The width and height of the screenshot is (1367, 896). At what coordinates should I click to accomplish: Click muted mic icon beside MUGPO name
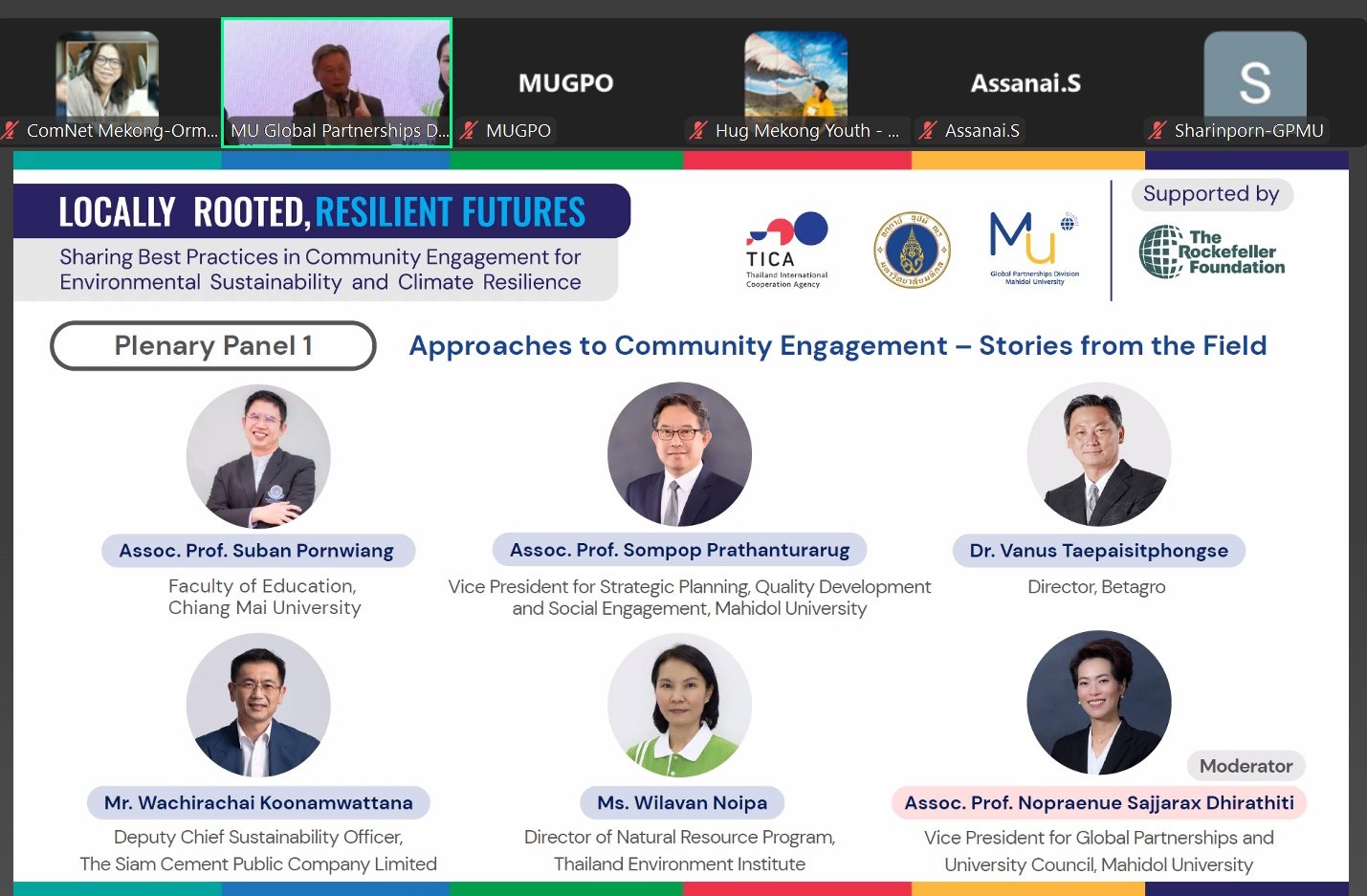tap(469, 130)
